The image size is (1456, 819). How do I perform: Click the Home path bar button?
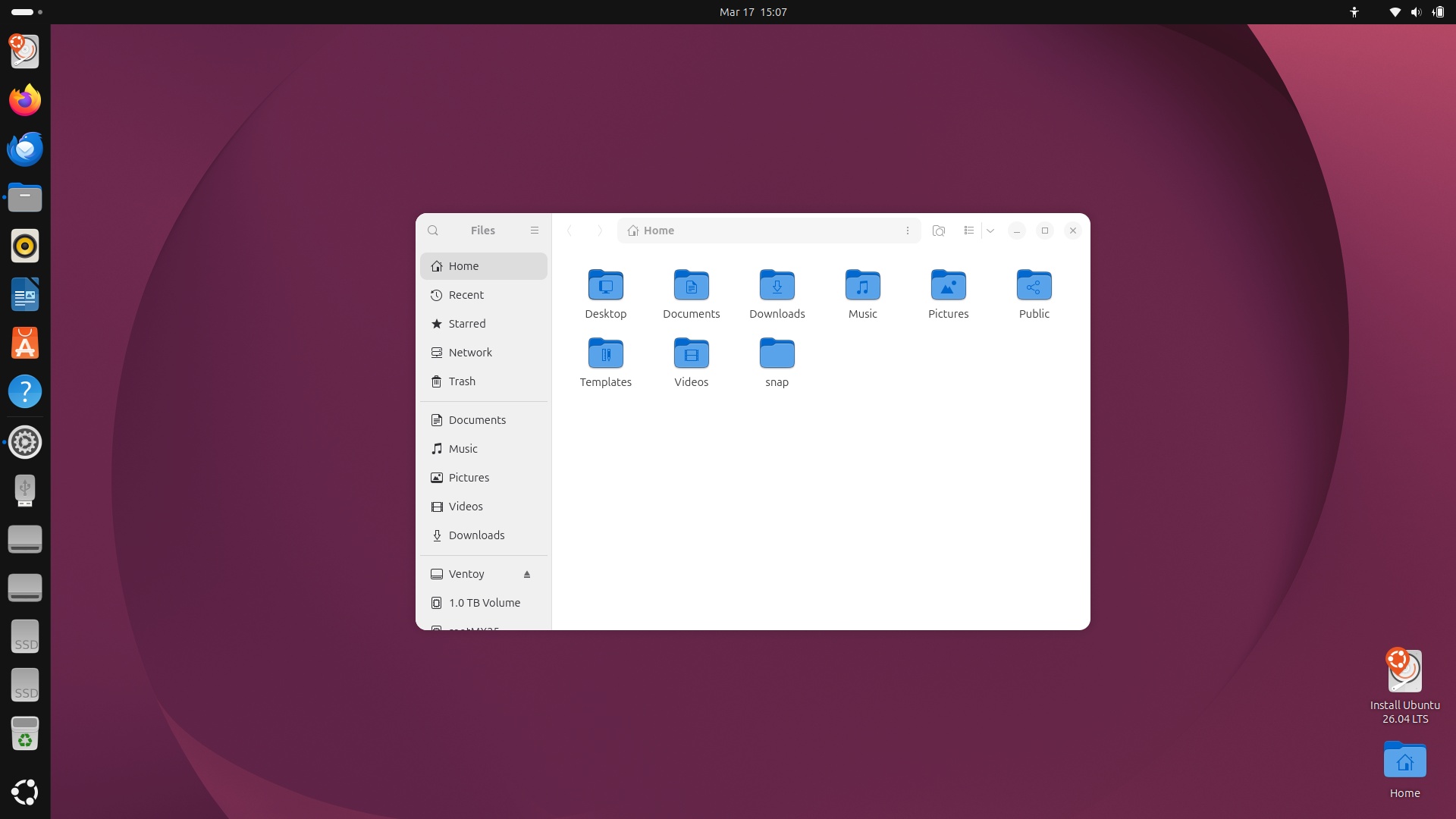[651, 231]
